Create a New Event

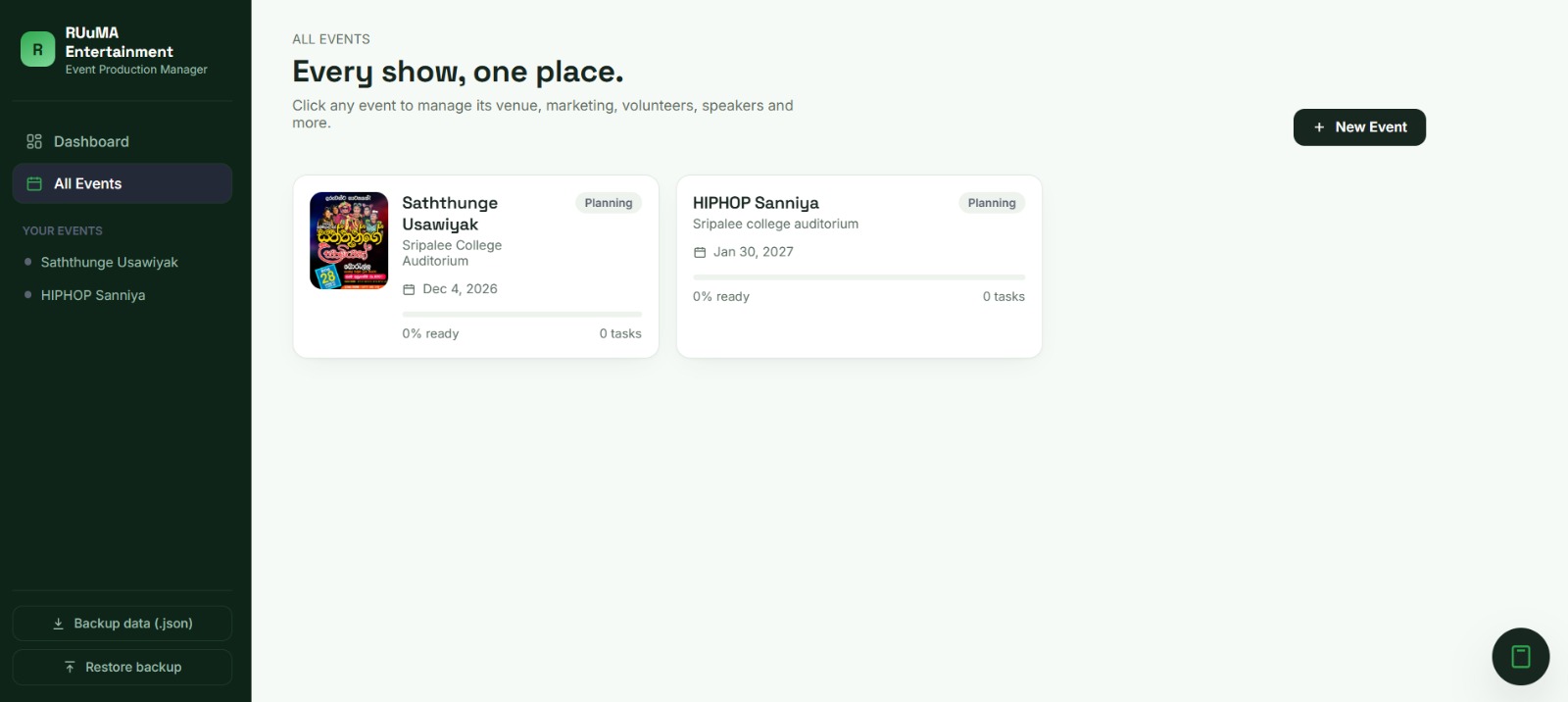[1359, 127]
